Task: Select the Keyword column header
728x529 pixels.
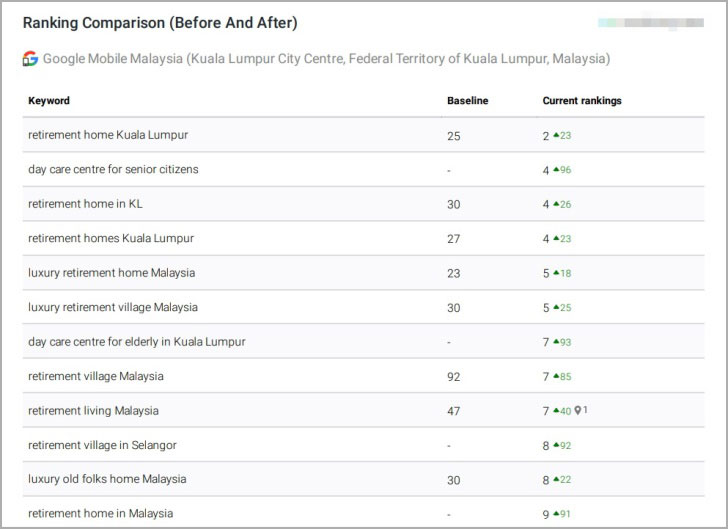Action: 49,101
